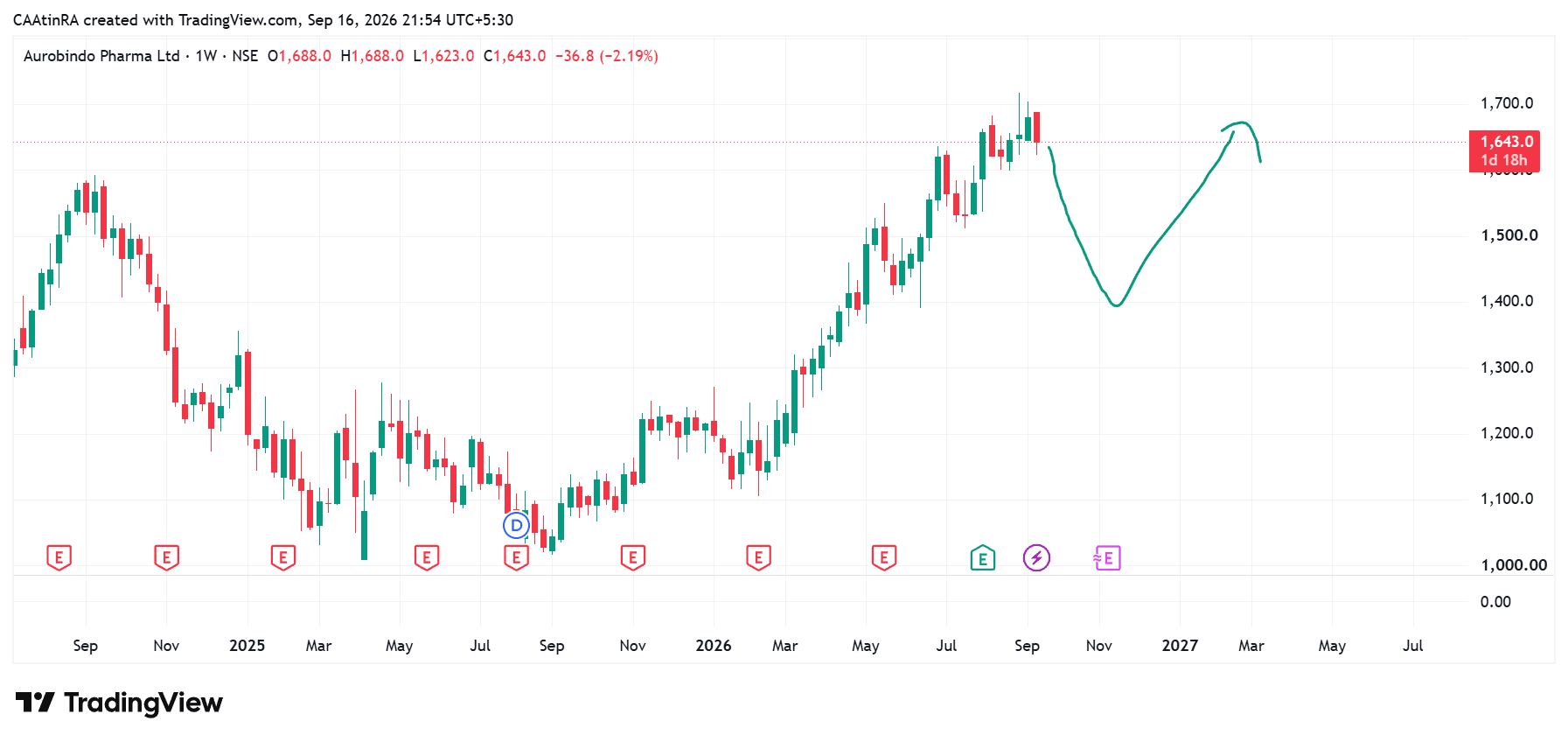This screenshot has height=742, width=1568.
Task: Select the last red E marker before the green one
Action: tap(884, 557)
